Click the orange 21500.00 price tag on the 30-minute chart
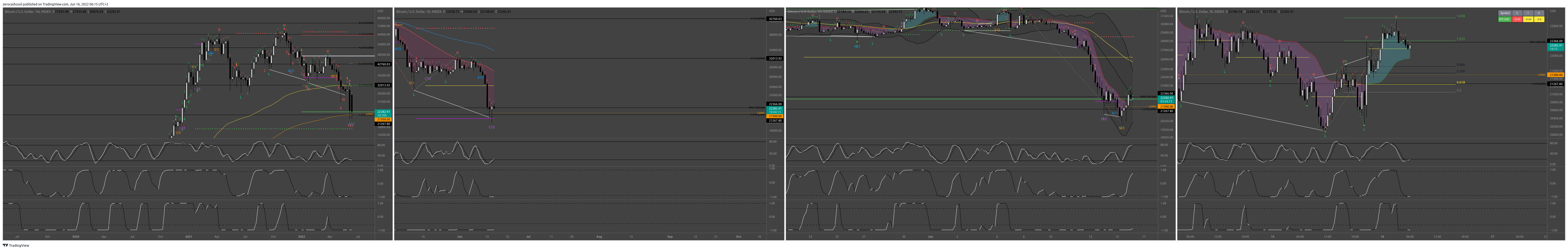Viewport: 1568px width, 250px height. pos(1556,75)
